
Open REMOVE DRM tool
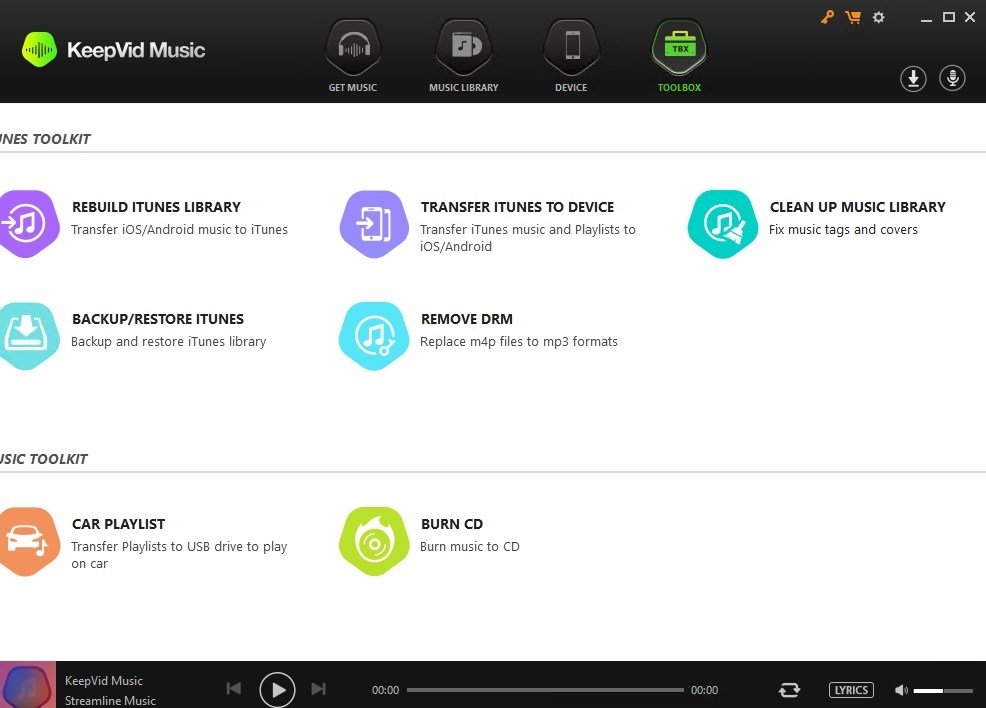pos(467,319)
